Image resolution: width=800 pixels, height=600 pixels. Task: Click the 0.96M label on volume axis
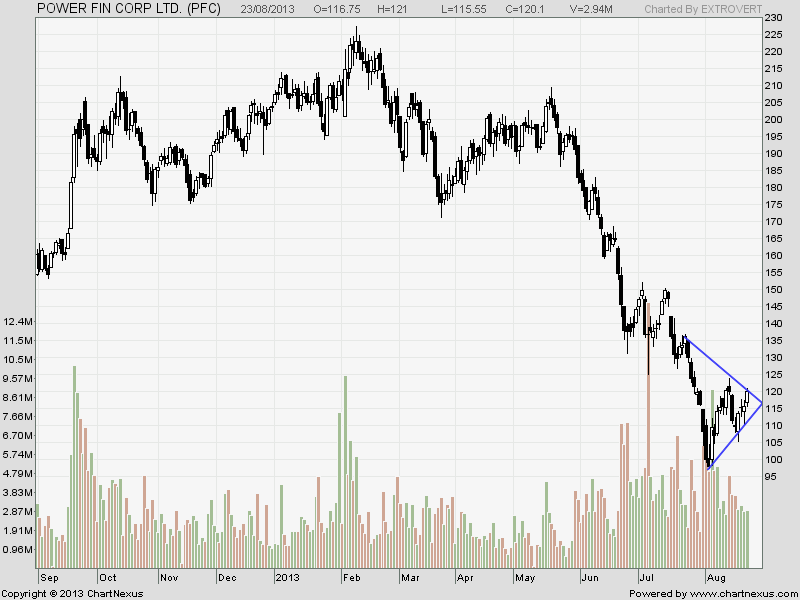coord(20,550)
